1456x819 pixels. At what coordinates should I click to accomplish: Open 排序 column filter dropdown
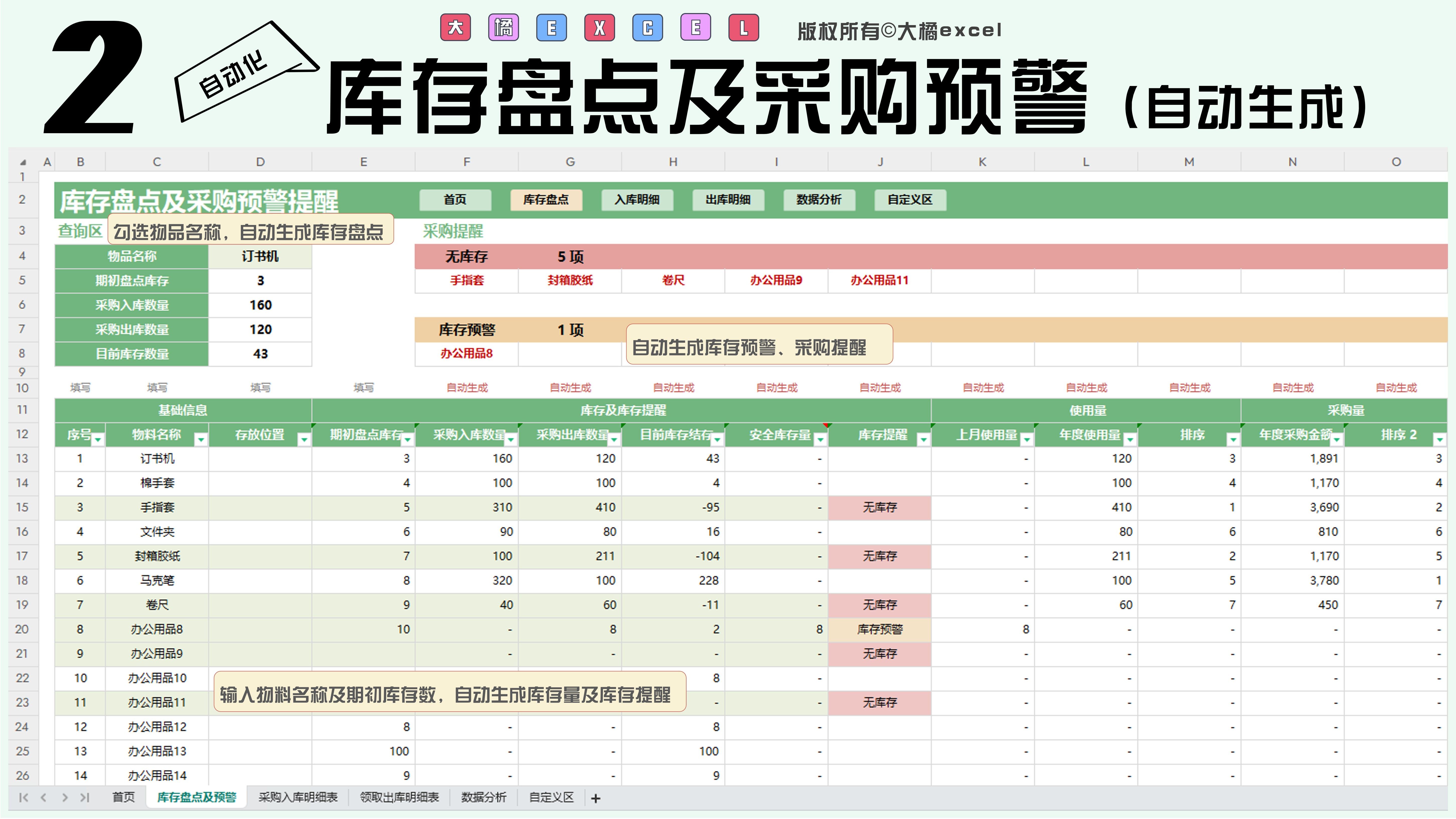[1233, 439]
